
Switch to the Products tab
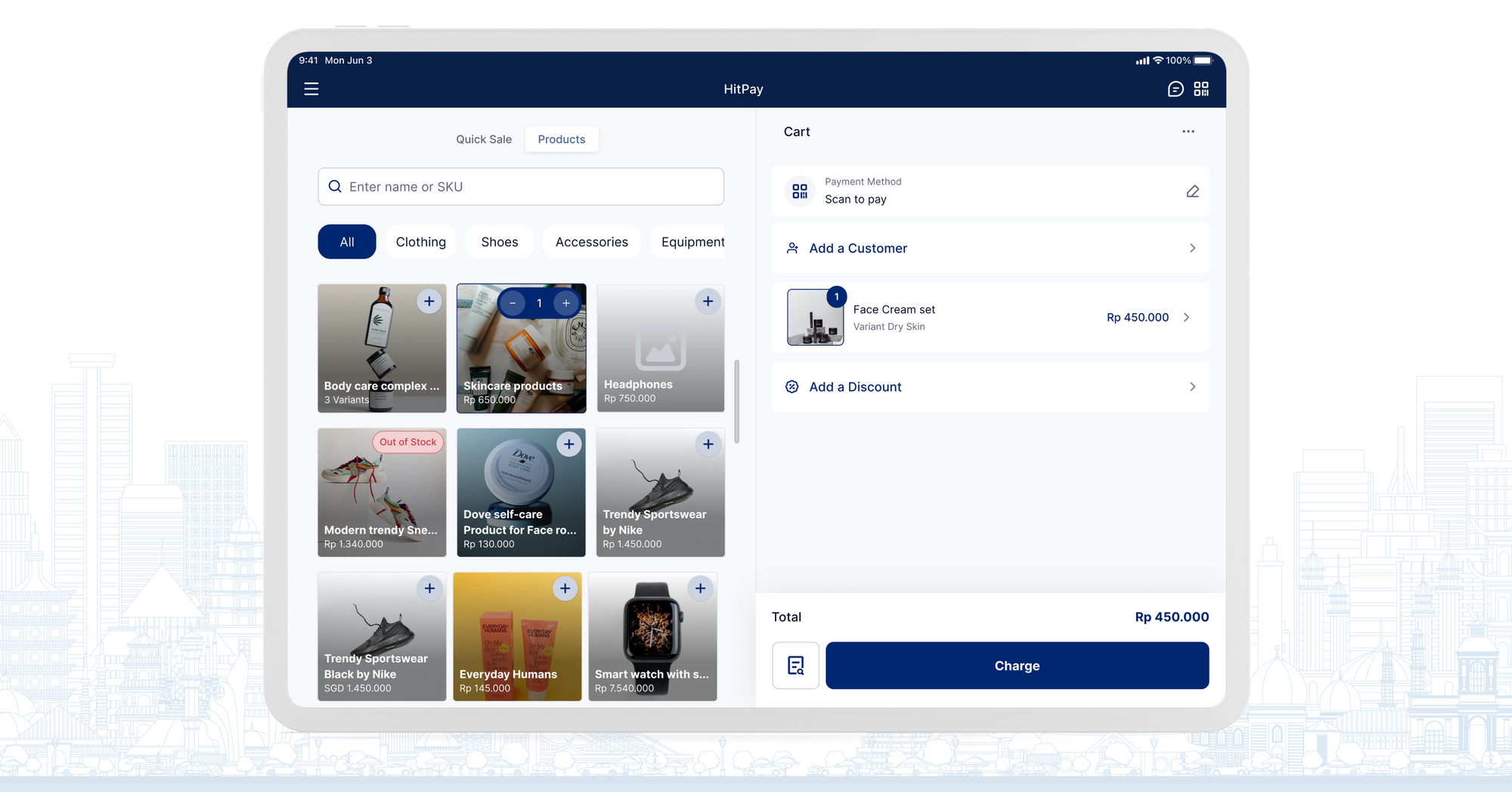(562, 139)
